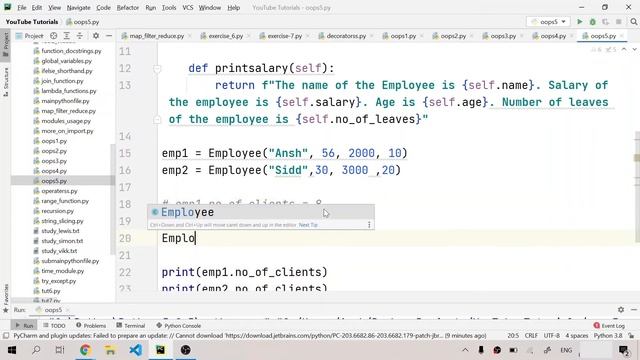Viewport: 640px width, 360px height.
Task: Open the Code menu
Action: click(x=103, y=8)
